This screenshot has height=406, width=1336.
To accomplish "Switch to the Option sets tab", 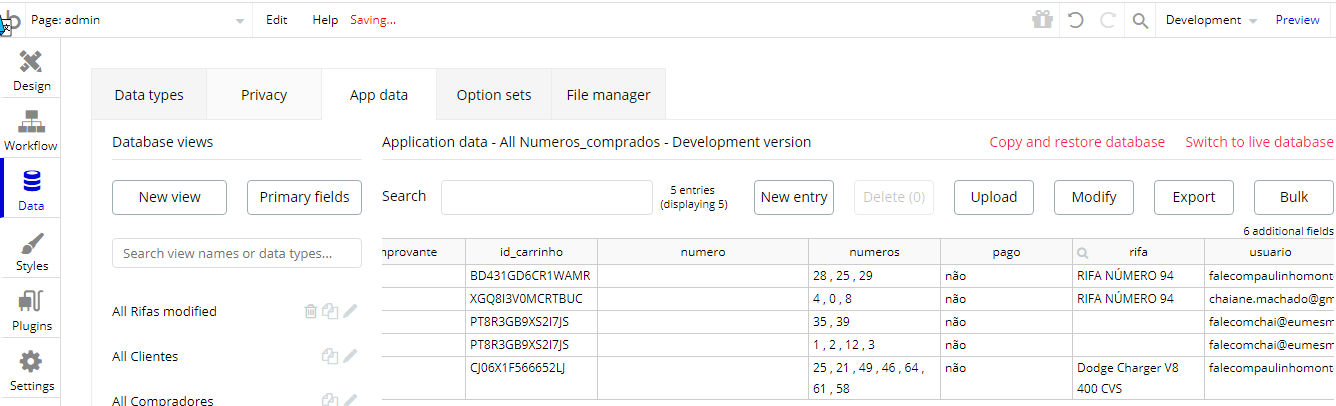I will click(x=494, y=95).
